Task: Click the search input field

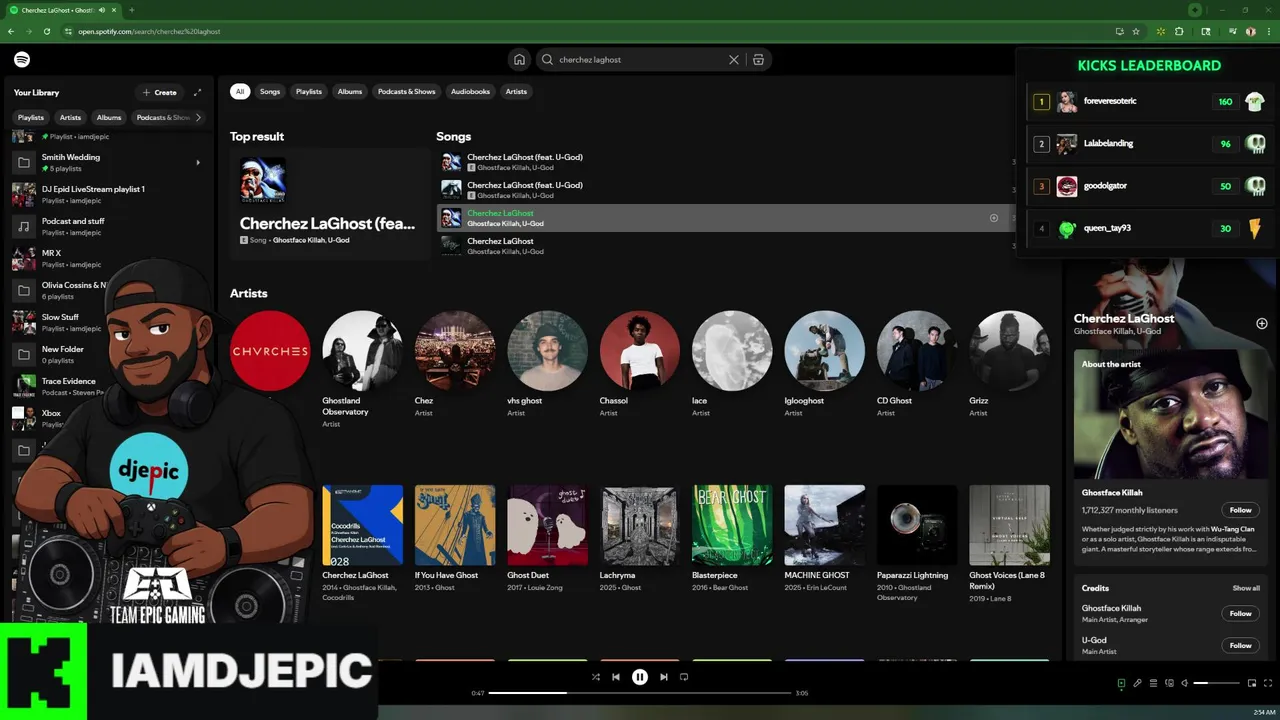Action: point(640,60)
